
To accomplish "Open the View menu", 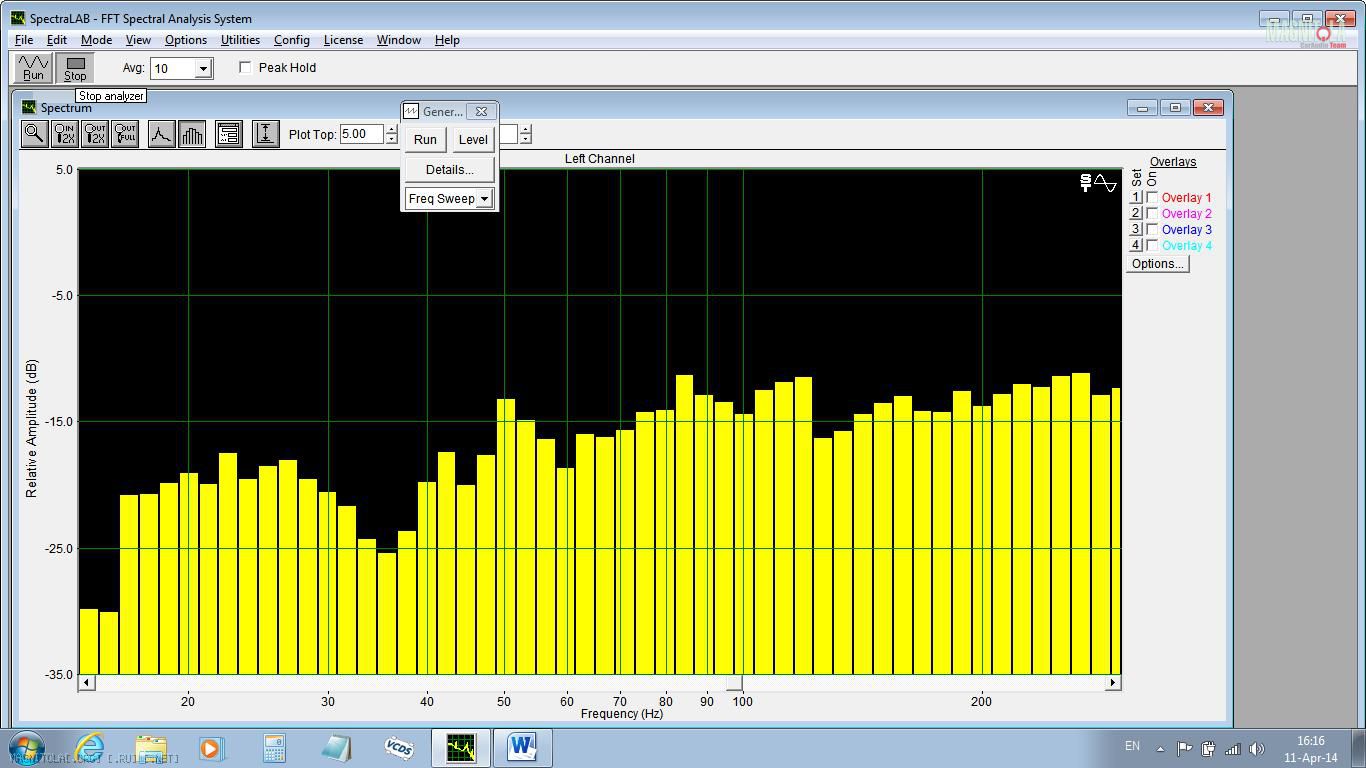I will click(138, 40).
